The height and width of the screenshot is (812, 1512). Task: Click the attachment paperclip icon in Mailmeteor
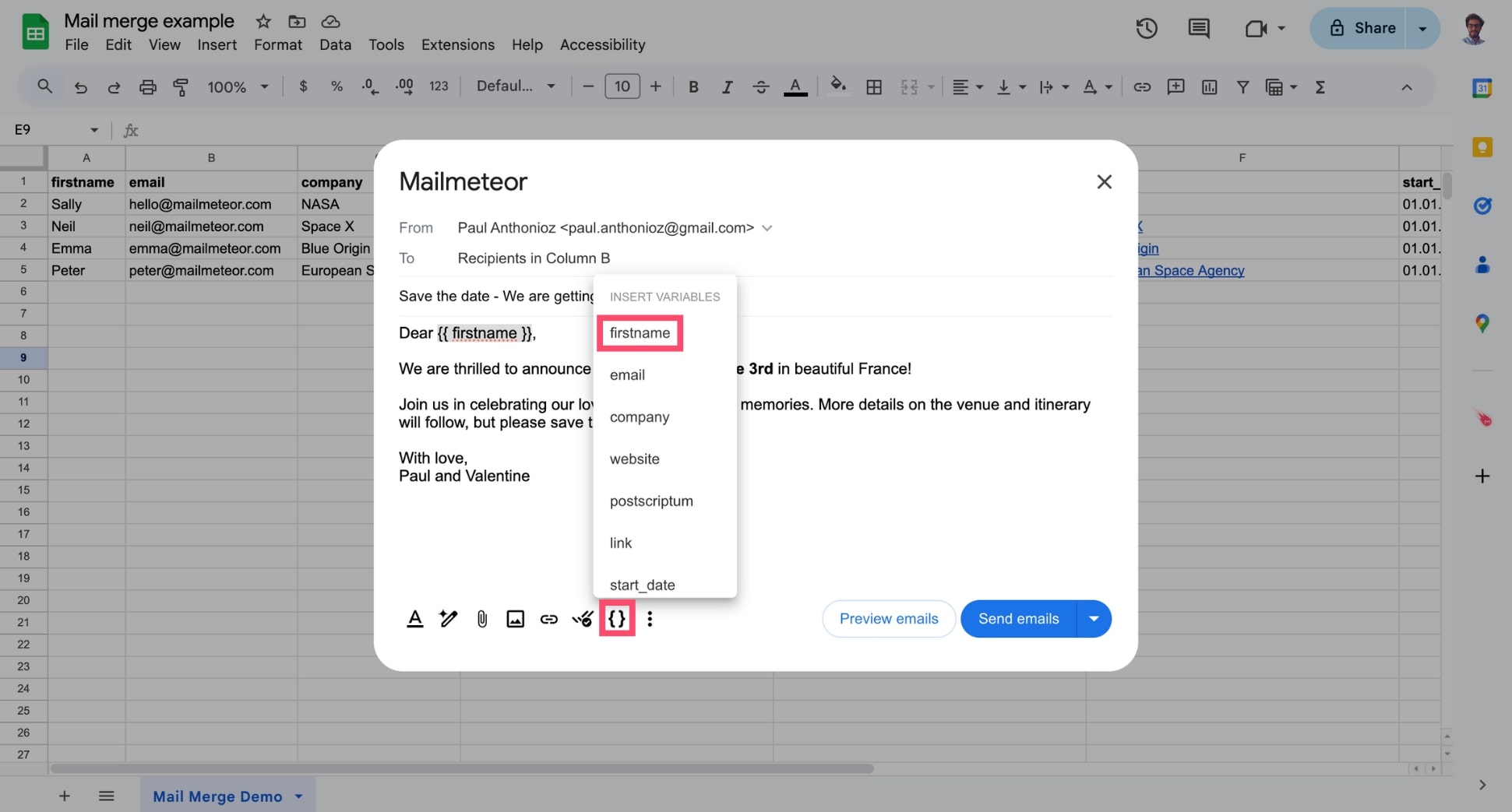pyautogui.click(x=481, y=618)
